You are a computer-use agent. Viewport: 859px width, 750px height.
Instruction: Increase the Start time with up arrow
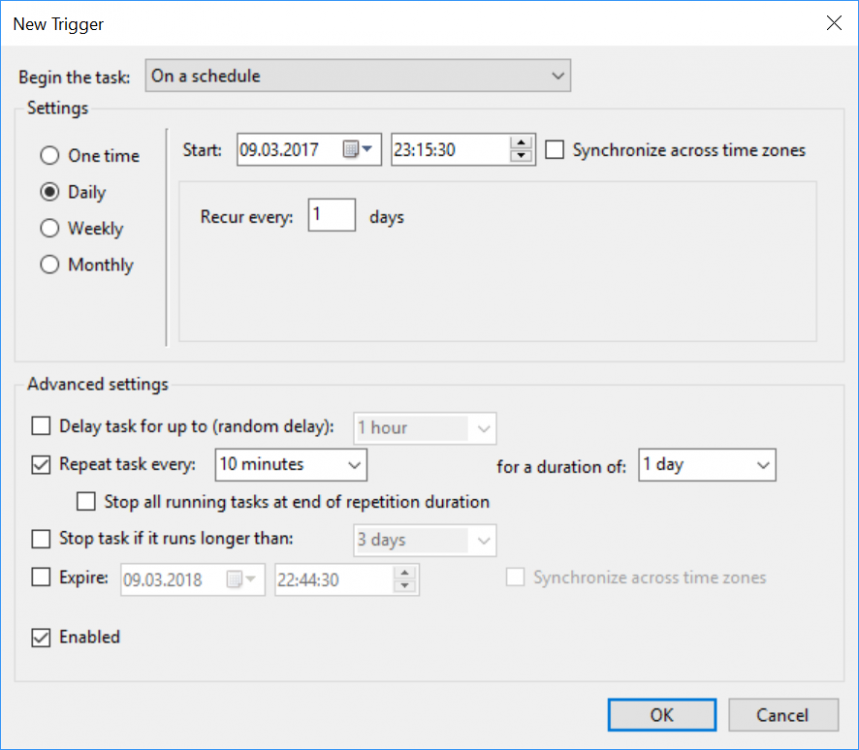pos(520,143)
